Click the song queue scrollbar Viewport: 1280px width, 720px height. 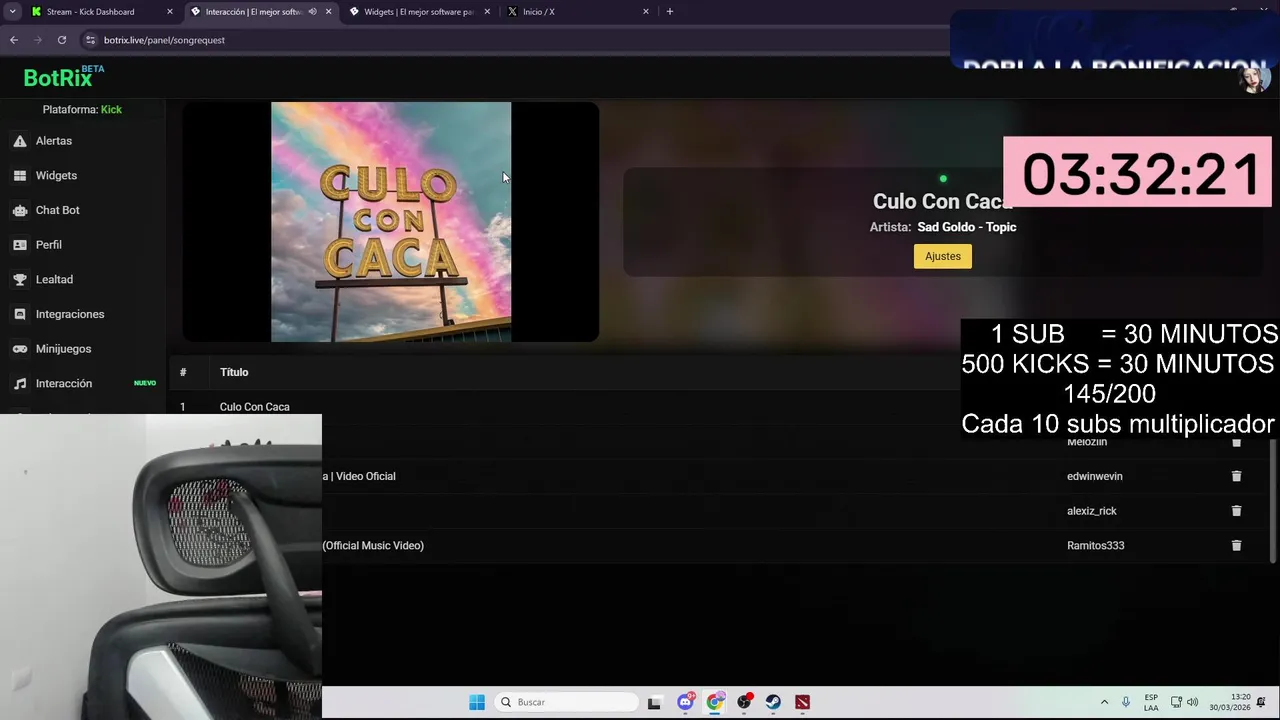click(1273, 500)
